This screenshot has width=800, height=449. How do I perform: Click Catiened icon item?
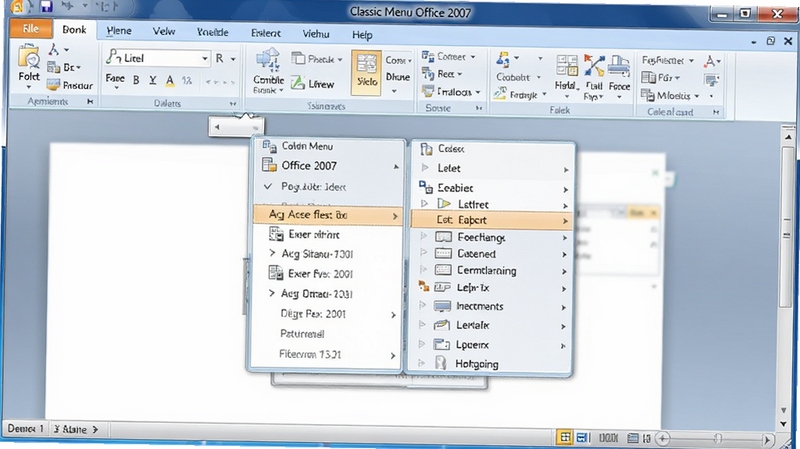tap(492, 254)
